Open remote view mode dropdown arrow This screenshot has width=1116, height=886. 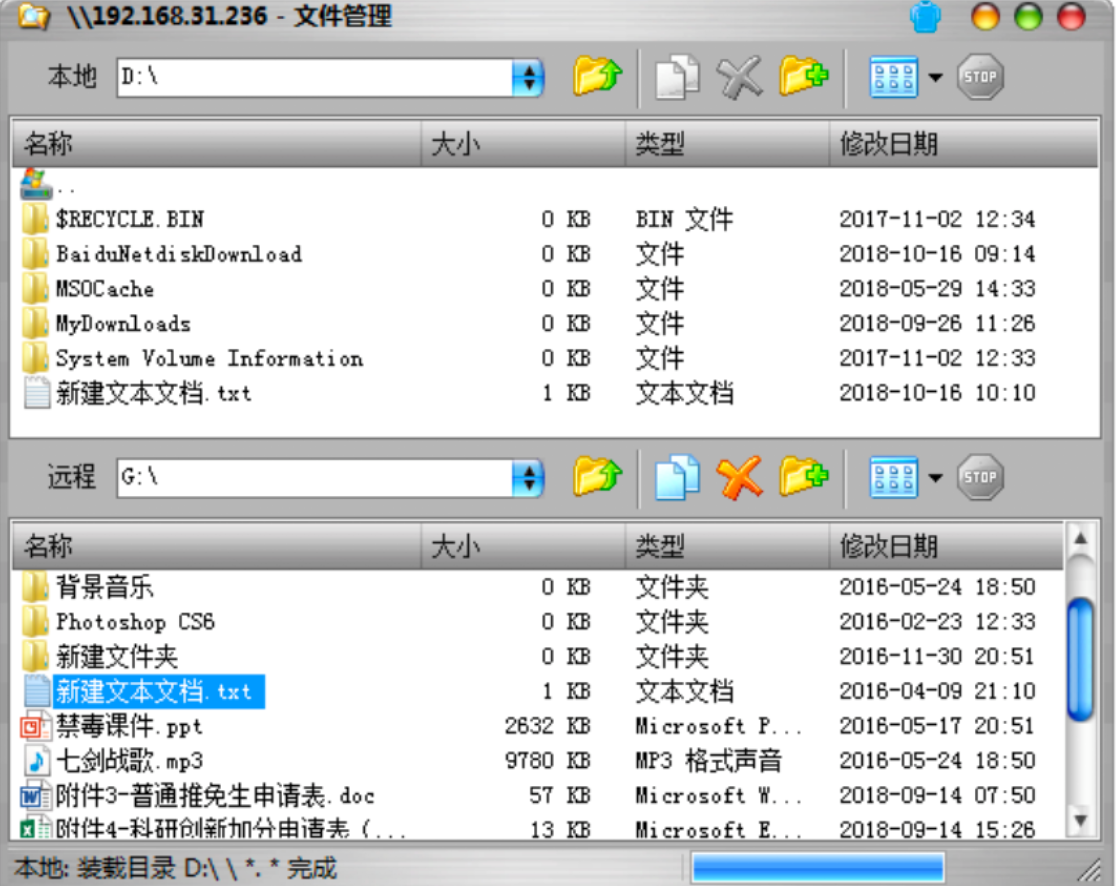point(936,478)
